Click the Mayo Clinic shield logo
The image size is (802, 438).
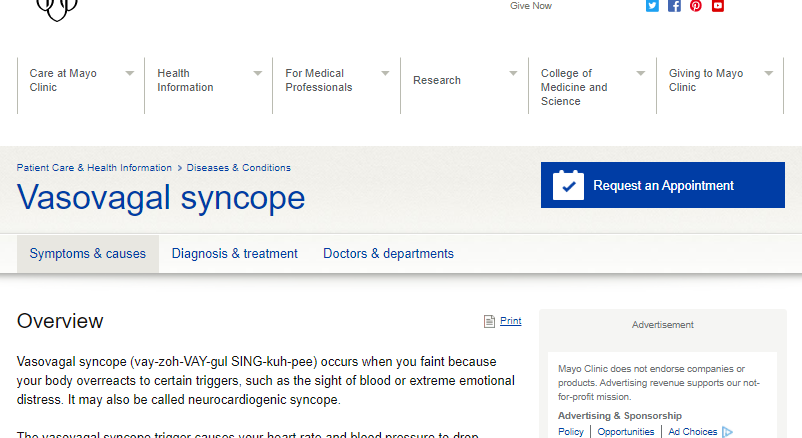(57, 9)
